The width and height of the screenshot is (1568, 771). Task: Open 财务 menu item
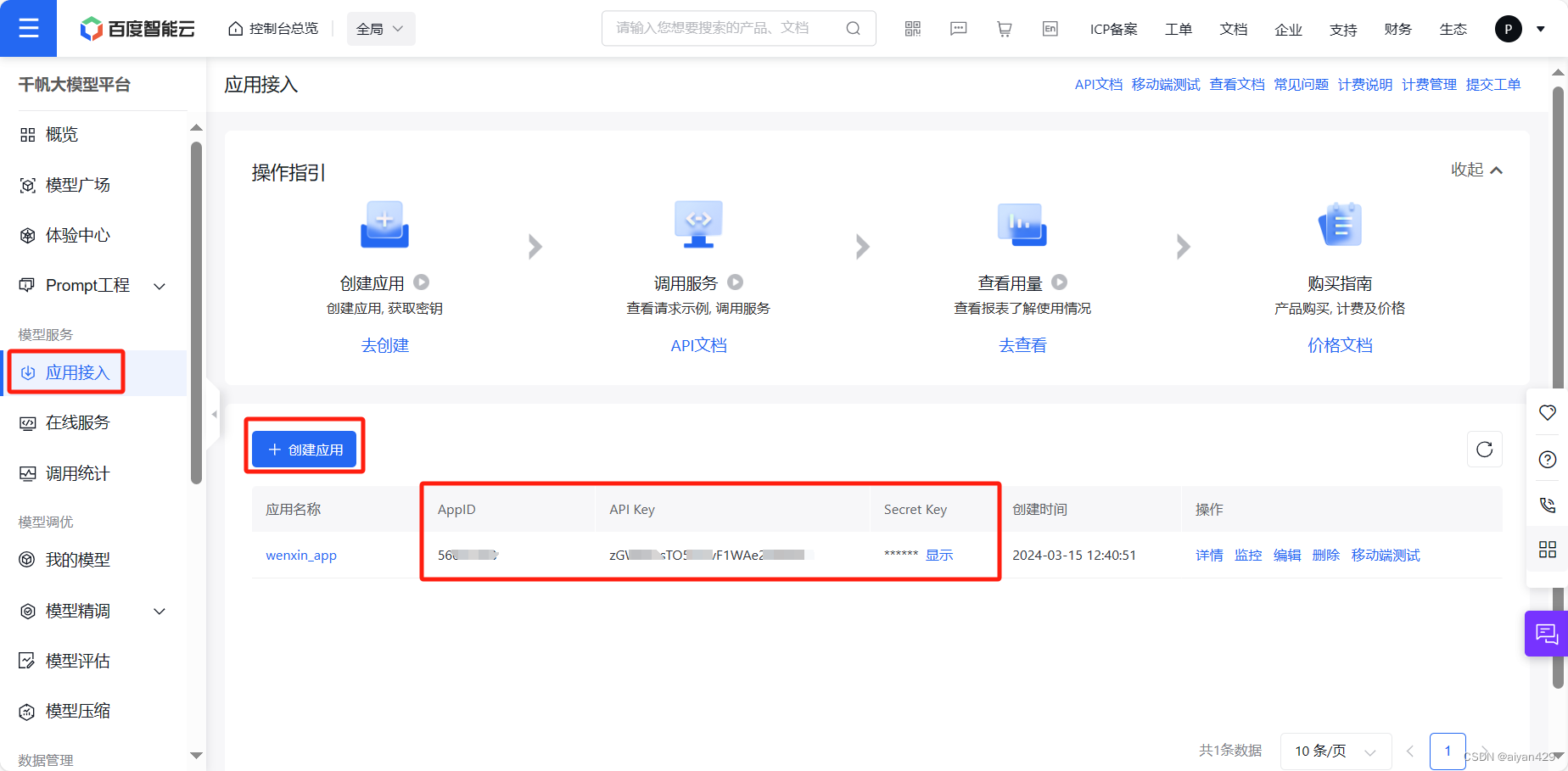1398,29
